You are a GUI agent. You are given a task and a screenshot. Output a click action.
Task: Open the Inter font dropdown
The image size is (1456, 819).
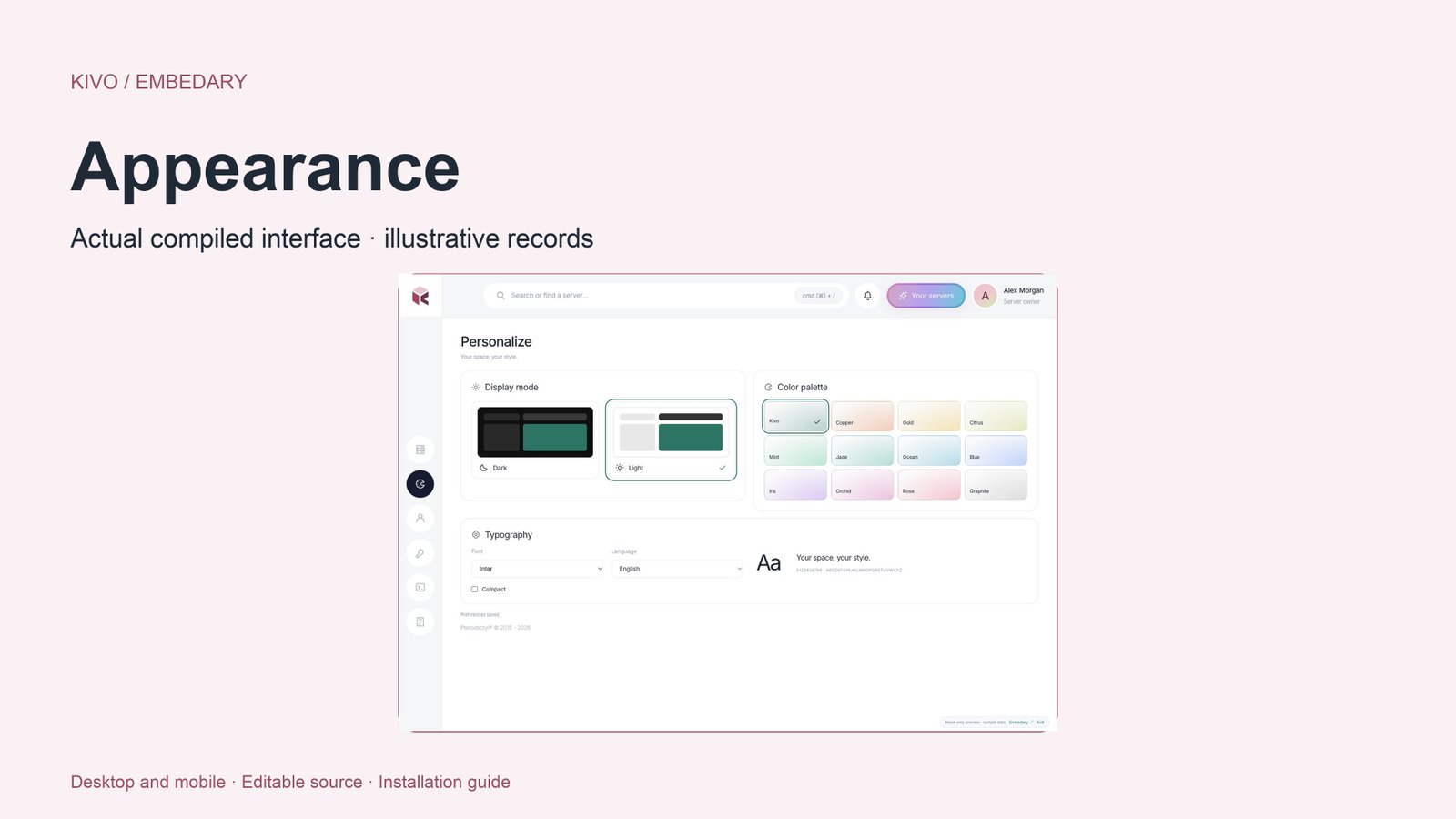point(538,569)
